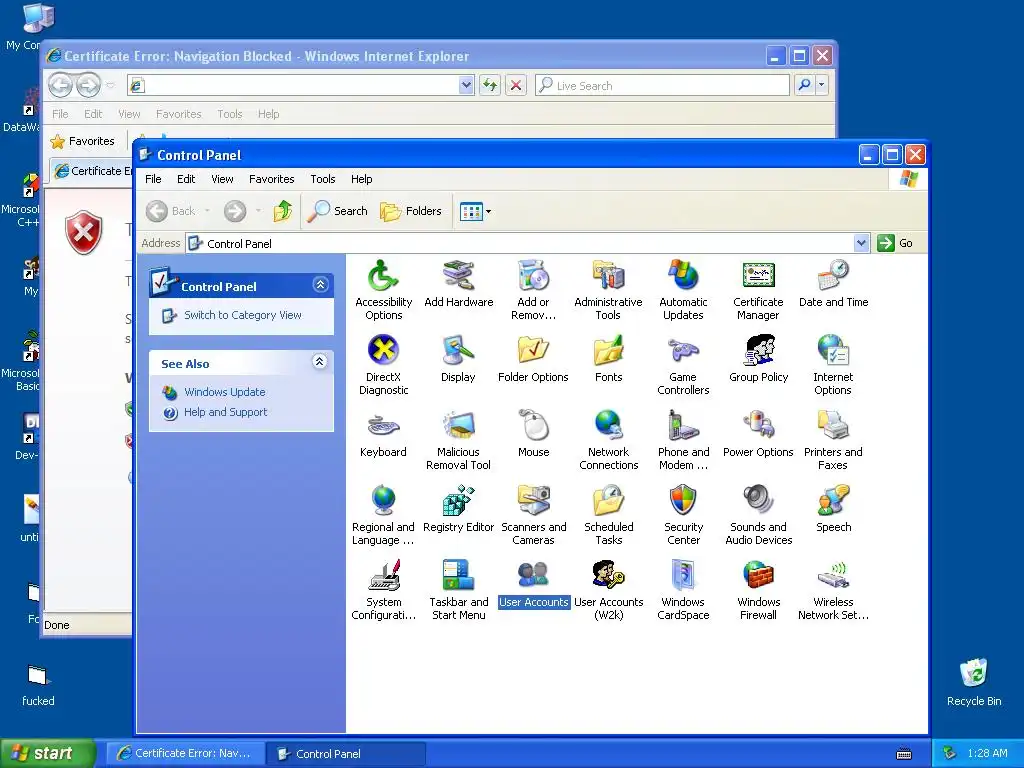1024x768 pixels.
Task: Open Sounds and Audio Devices icon
Action: (758, 515)
